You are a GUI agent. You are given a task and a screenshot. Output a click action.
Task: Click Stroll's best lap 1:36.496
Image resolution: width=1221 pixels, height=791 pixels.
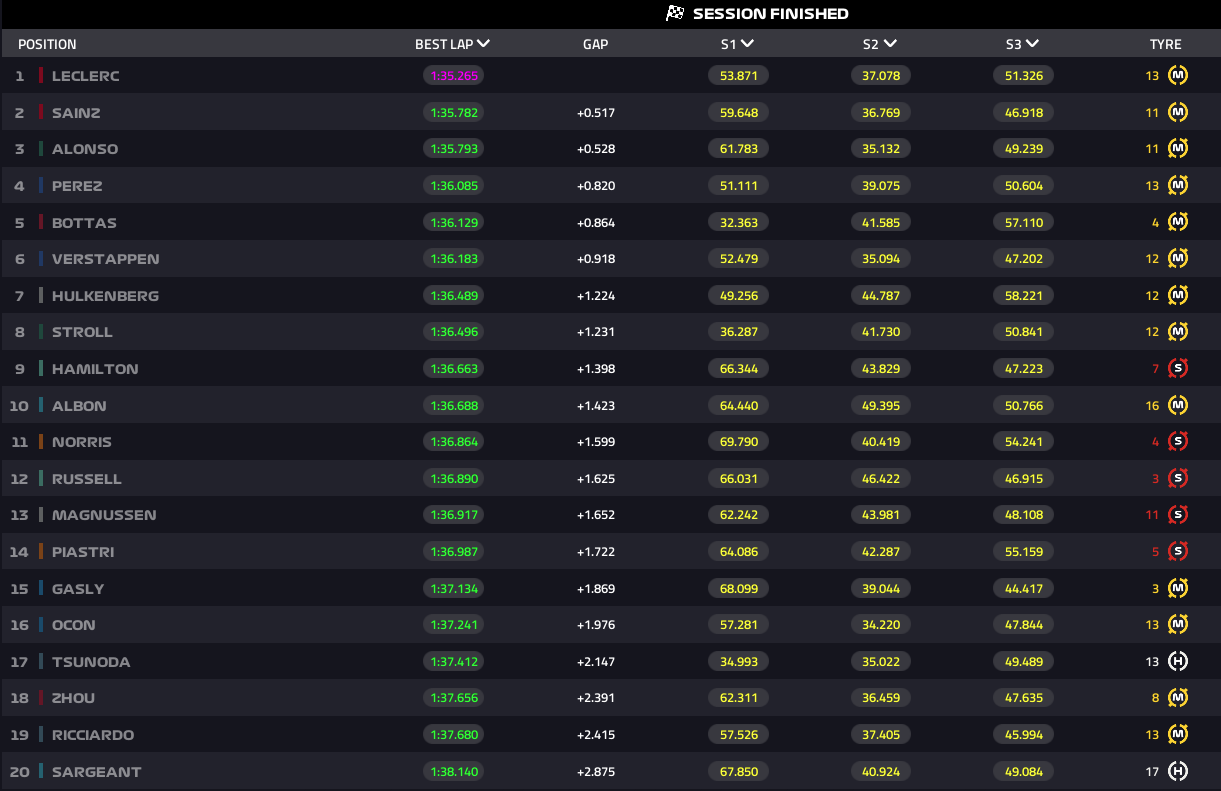tap(453, 332)
